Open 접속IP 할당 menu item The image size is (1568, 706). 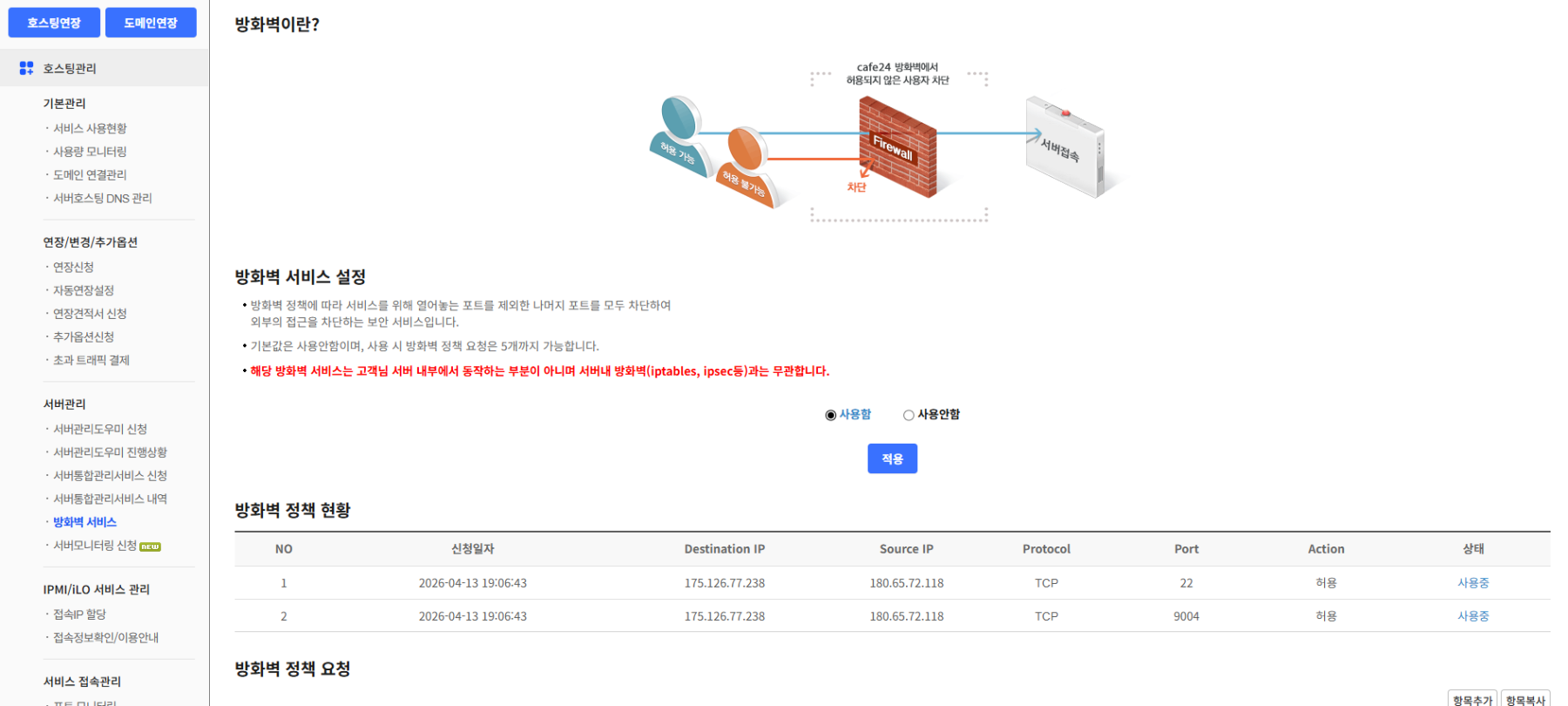pos(79,614)
